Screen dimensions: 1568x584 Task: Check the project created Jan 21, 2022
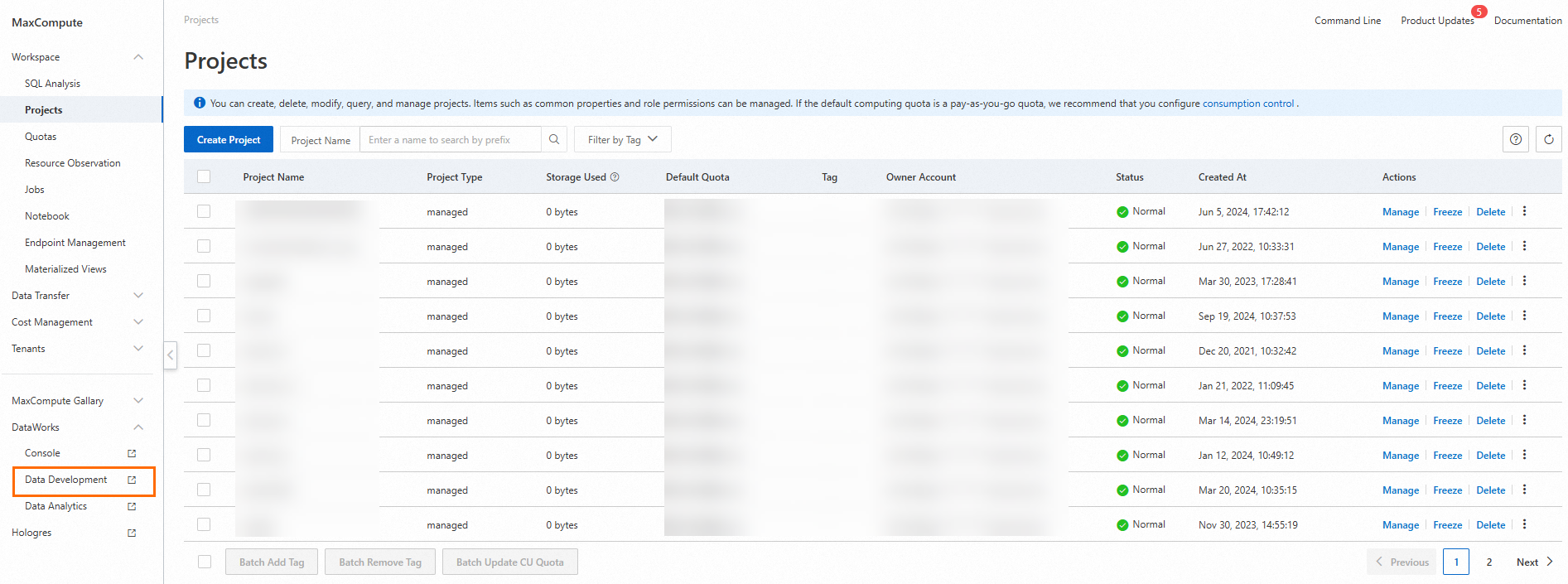tap(204, 385)
